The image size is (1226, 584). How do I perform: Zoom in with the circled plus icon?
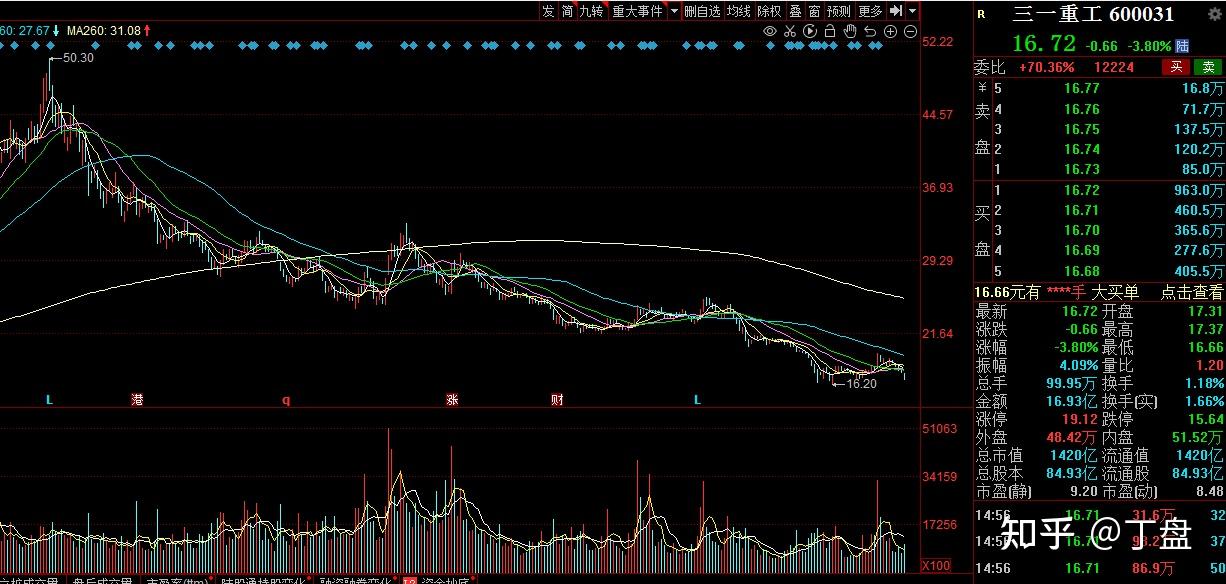click(891, 31)
